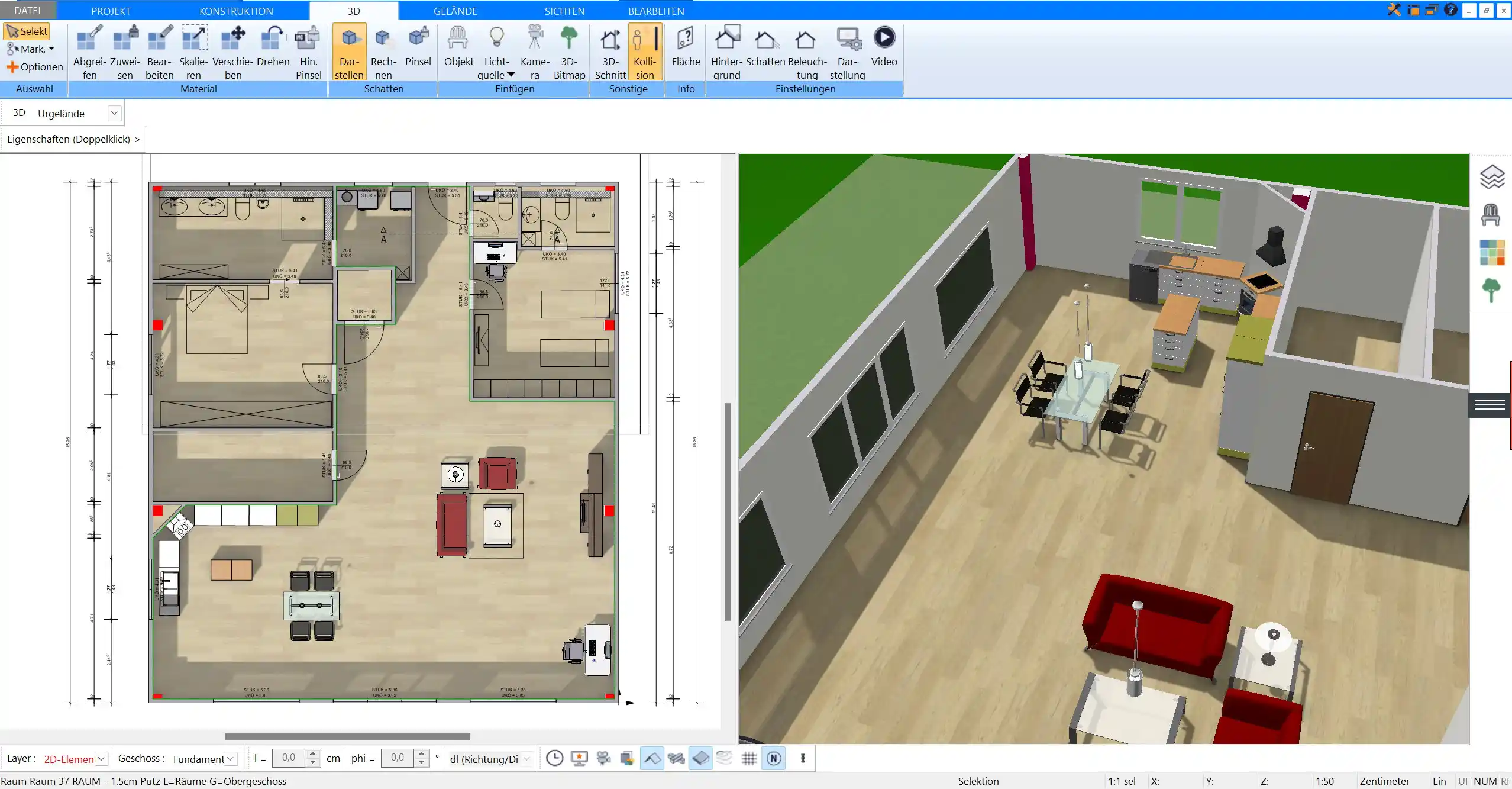Run the Rechnen shadow calculation

click(383, 53)
